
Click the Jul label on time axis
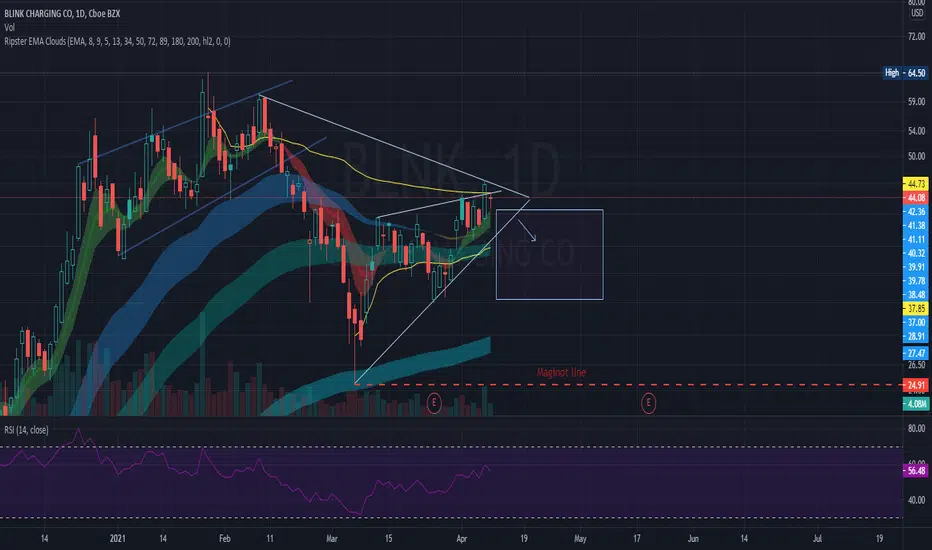(817, 539)
